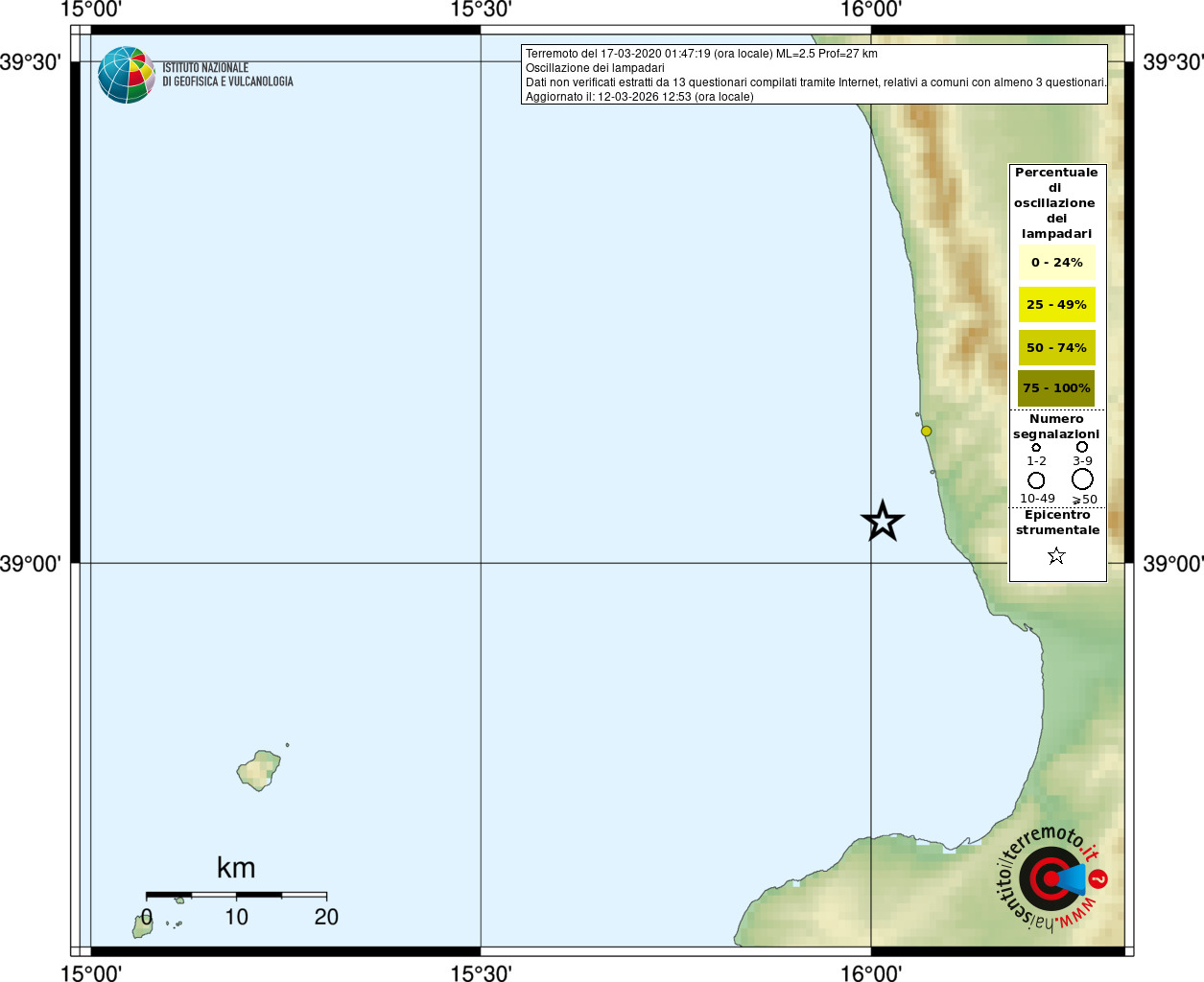Select the 25 - 49% yellow swatch
Screen dimensions: 1204x982
coord(1056,304)
